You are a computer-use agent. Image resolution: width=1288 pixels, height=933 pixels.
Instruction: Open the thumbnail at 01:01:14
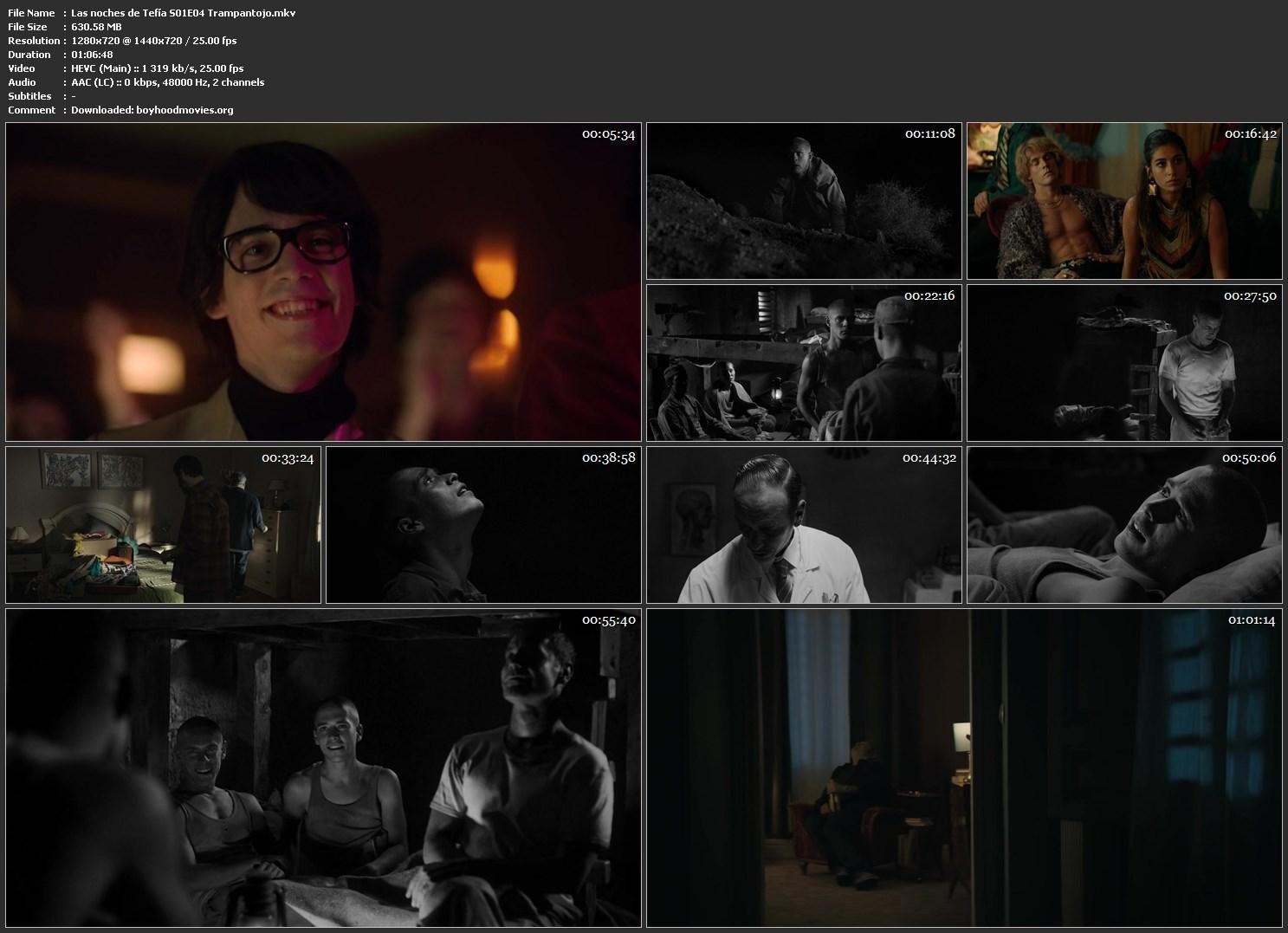pyautogui.click(x=964, y=768)
